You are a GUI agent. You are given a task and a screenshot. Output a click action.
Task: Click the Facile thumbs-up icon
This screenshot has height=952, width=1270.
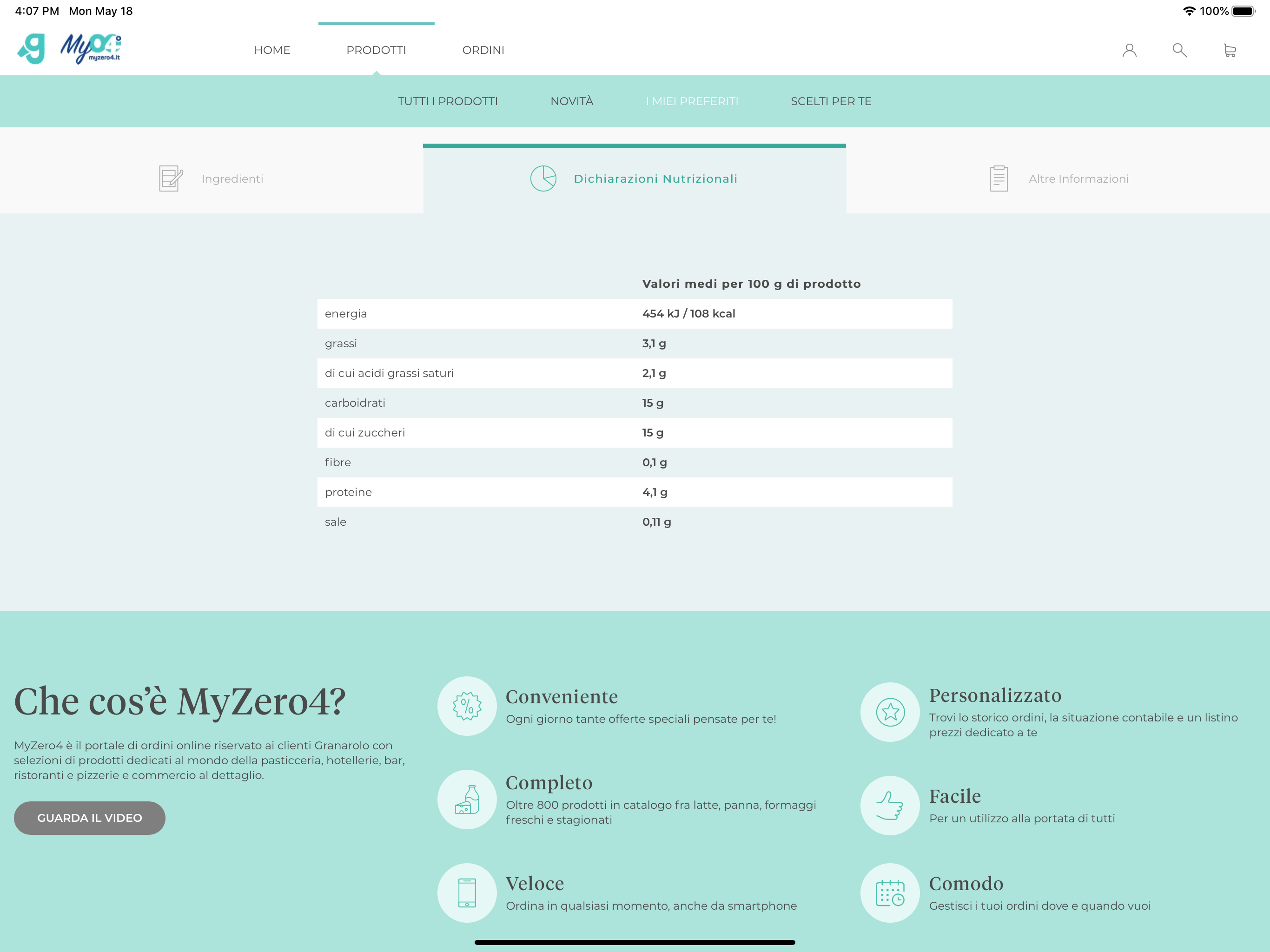click(x=890, y=806)
